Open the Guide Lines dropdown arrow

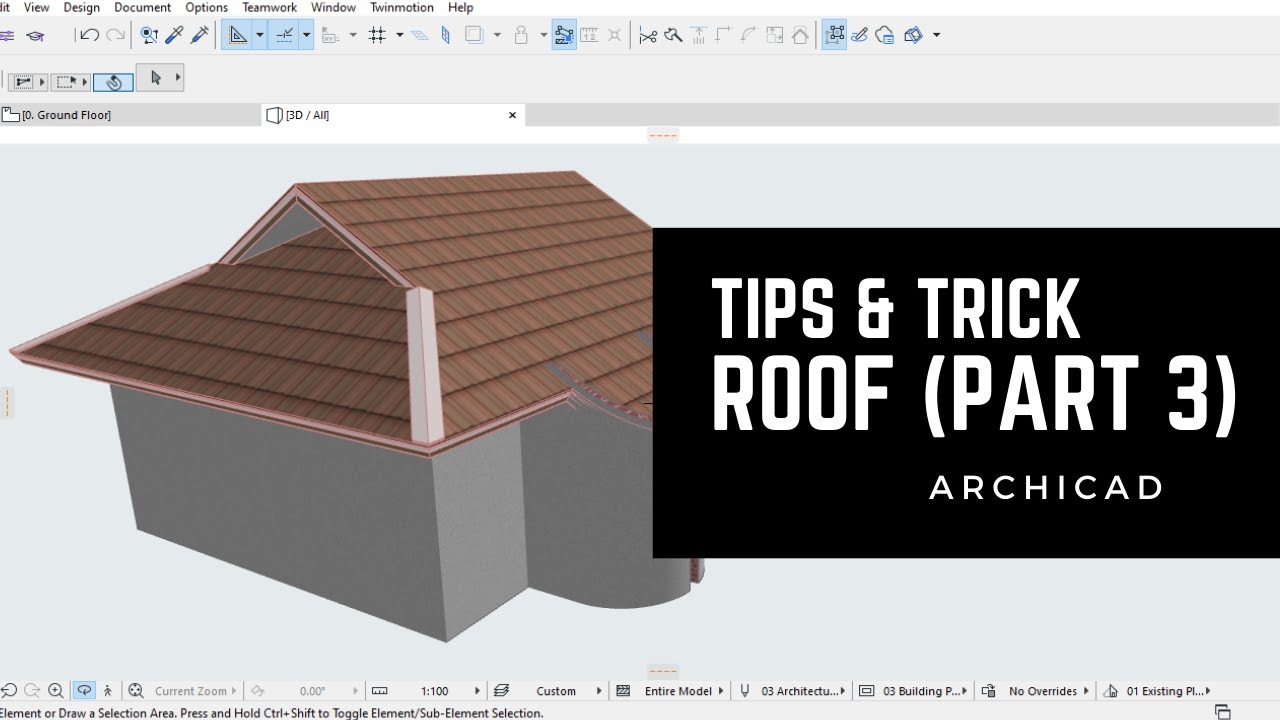259,35
